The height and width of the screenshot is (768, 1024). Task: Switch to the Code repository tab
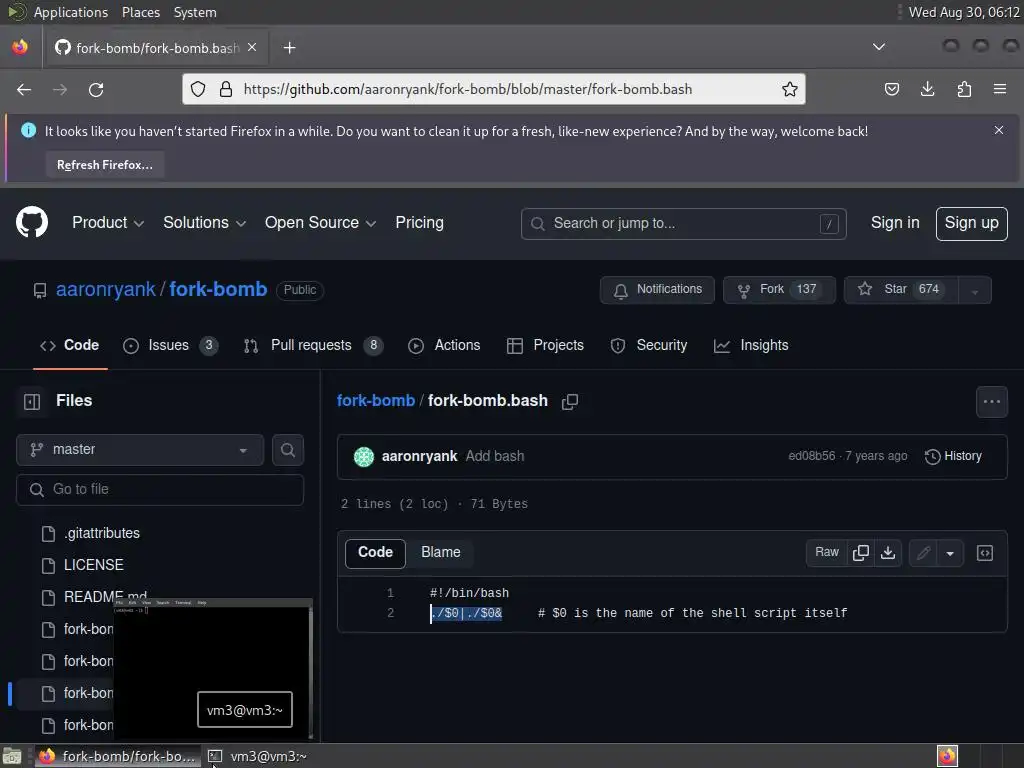point(70,345)
